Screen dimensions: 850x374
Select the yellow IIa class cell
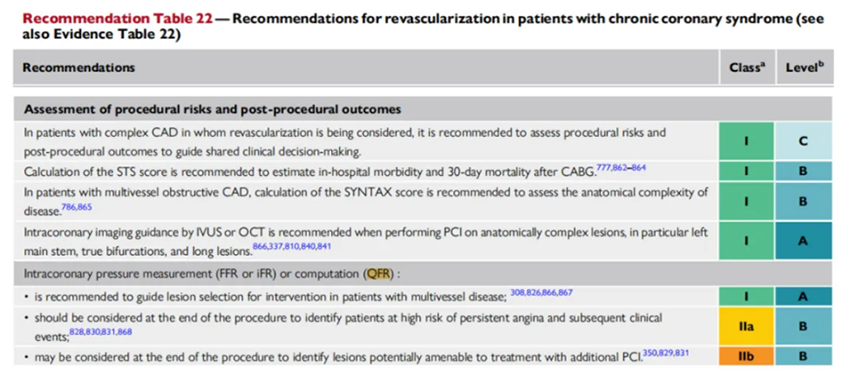[x=746, y=326]
